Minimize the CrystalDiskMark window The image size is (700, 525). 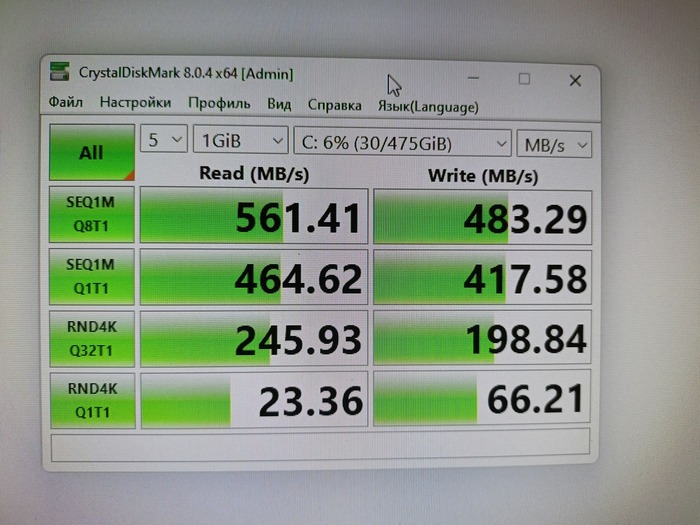[473, 79]
